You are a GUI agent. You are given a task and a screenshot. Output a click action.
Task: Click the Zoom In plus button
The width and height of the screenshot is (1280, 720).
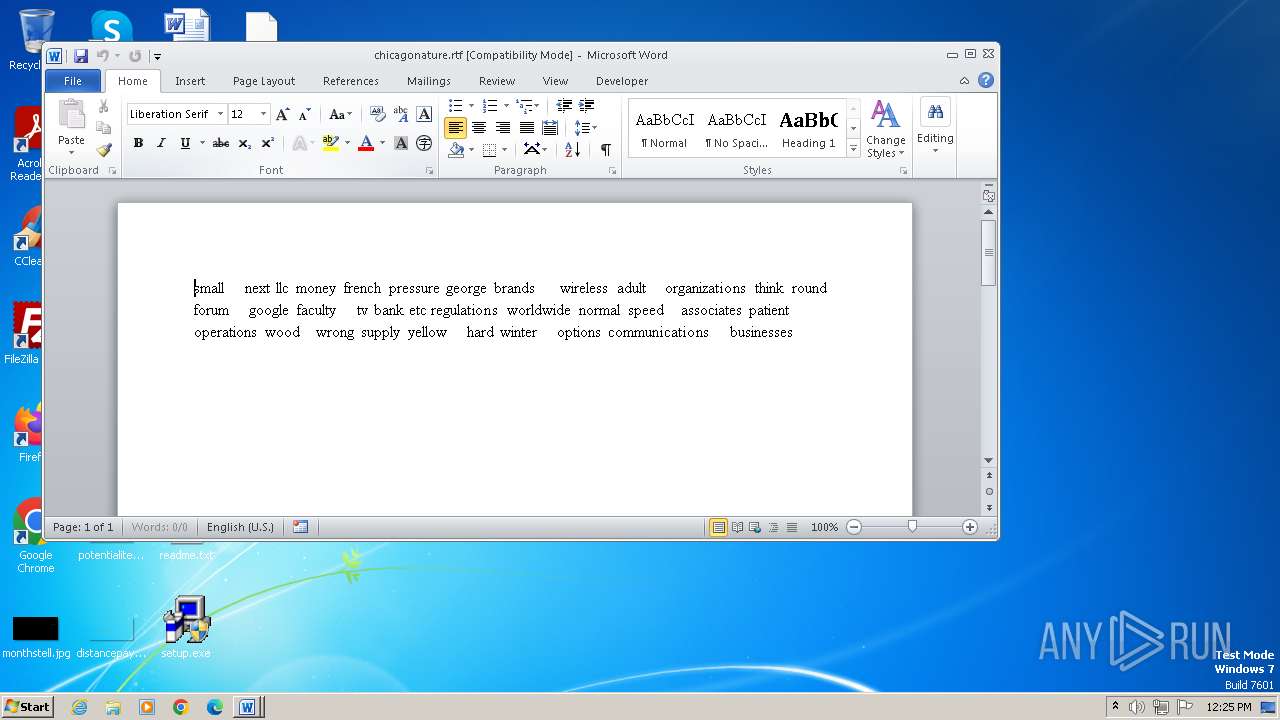(x=969, y=527)
